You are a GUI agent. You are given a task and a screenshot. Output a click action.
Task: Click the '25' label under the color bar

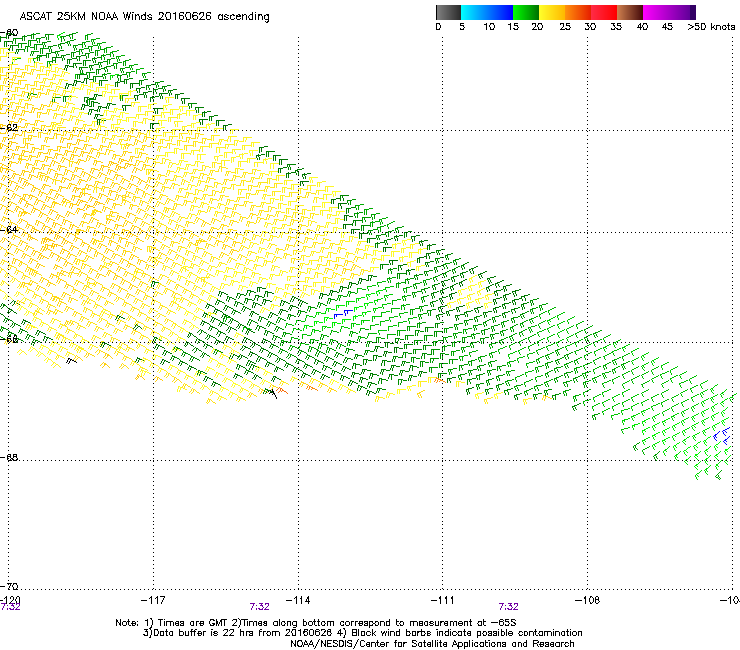pos(565,27)
